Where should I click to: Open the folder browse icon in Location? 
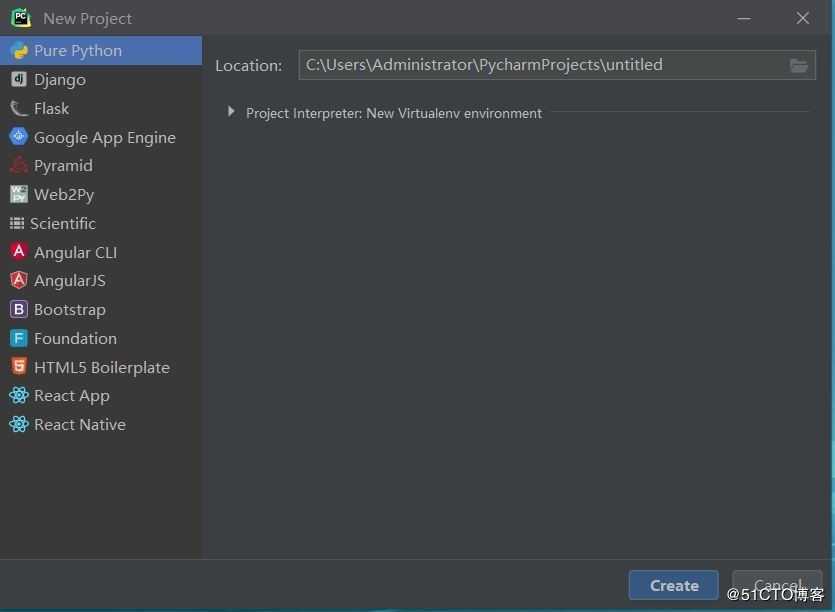[798, 66]
